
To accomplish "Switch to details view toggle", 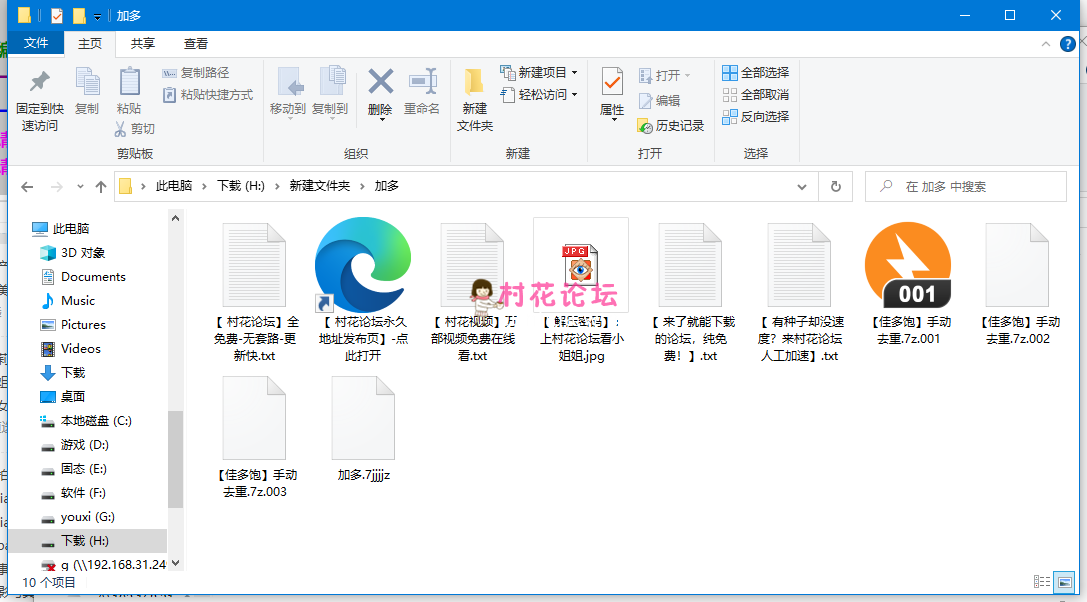I will point(1042,582).
